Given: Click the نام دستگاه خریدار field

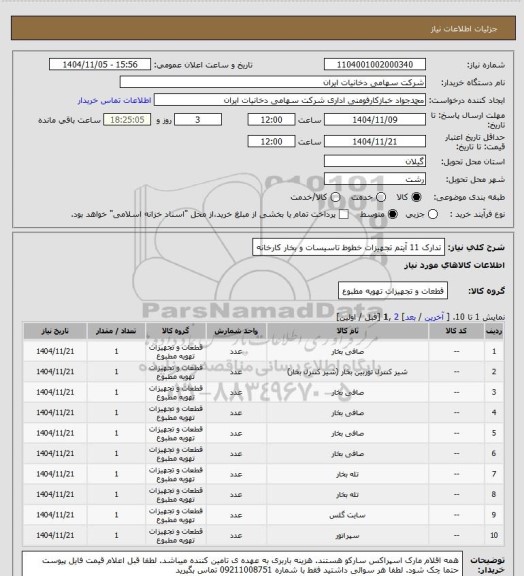Looking at the screenshot, I should (273, 82).
